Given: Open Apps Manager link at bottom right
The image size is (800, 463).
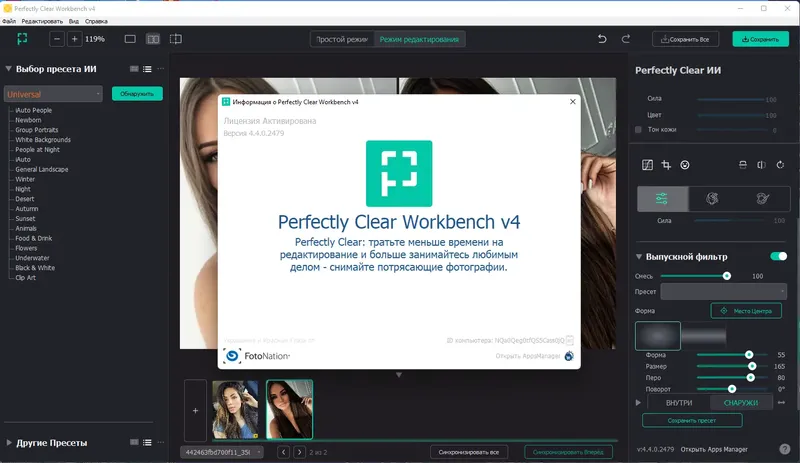Looking at the screenshot, I should 714,449.
